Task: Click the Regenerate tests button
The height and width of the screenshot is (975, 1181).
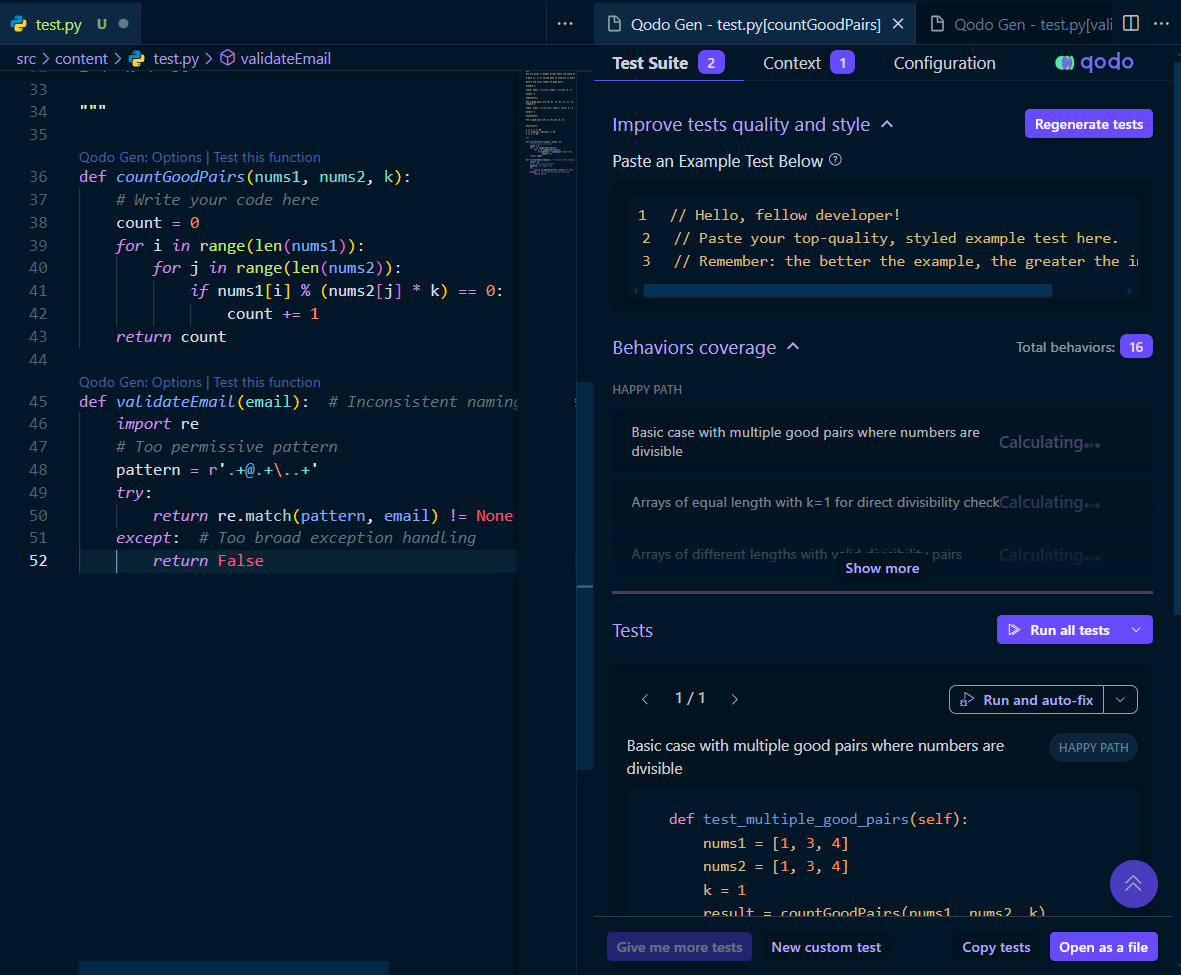Action: point(1088,124)
